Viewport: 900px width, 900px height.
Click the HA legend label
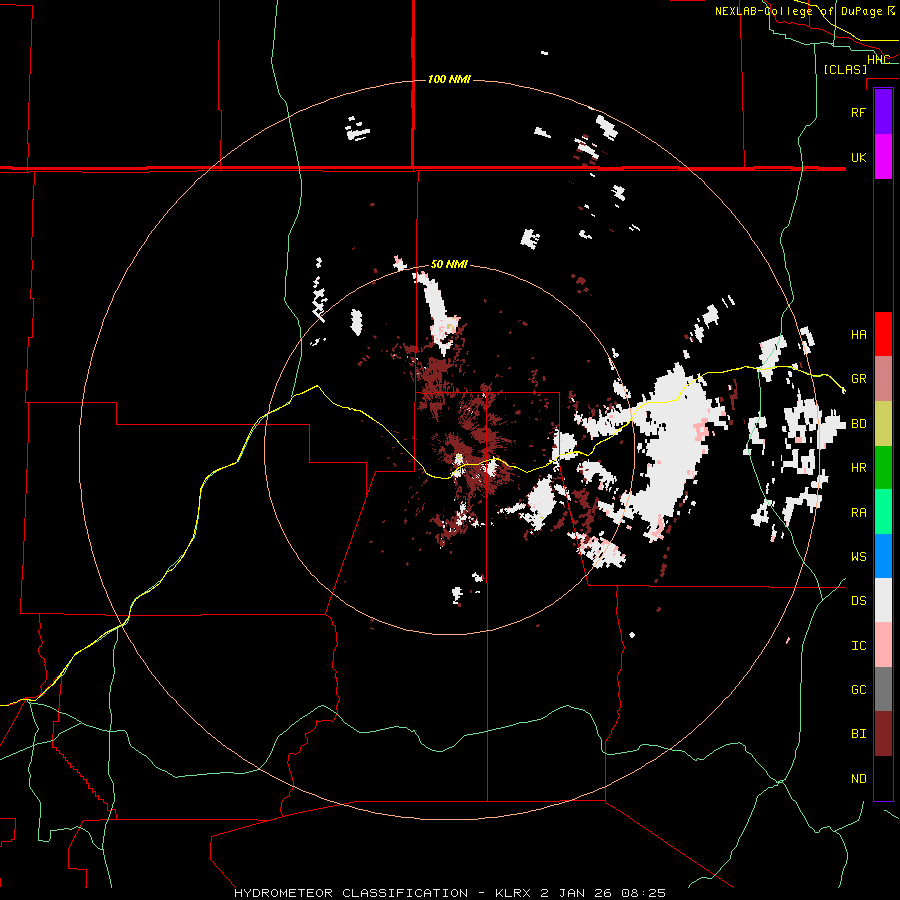click(858, 335)
